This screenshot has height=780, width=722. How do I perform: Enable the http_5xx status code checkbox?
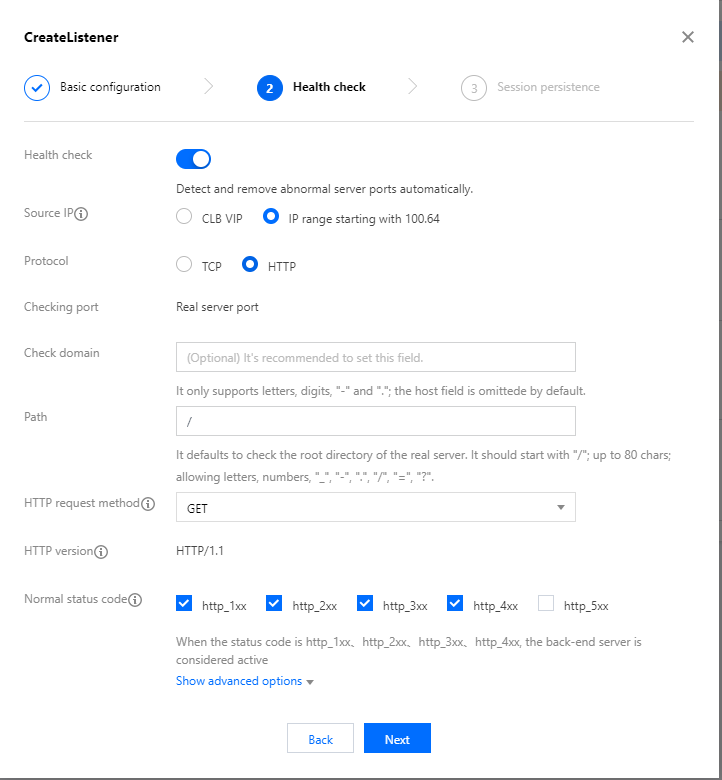tap(546, 603)
